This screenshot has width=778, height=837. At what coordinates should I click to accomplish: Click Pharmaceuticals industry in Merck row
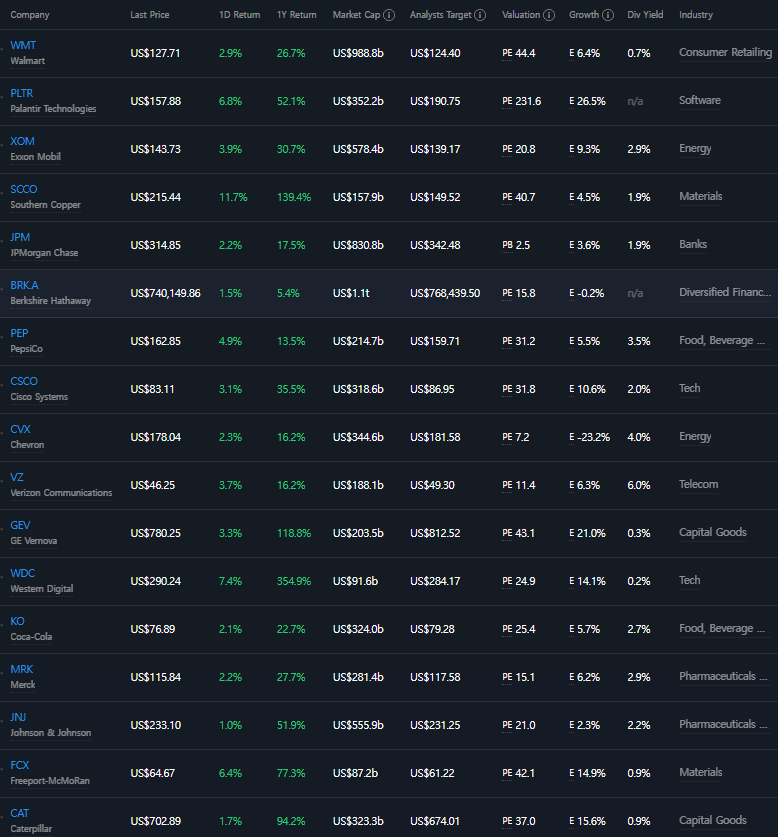[x=724, y=677]
